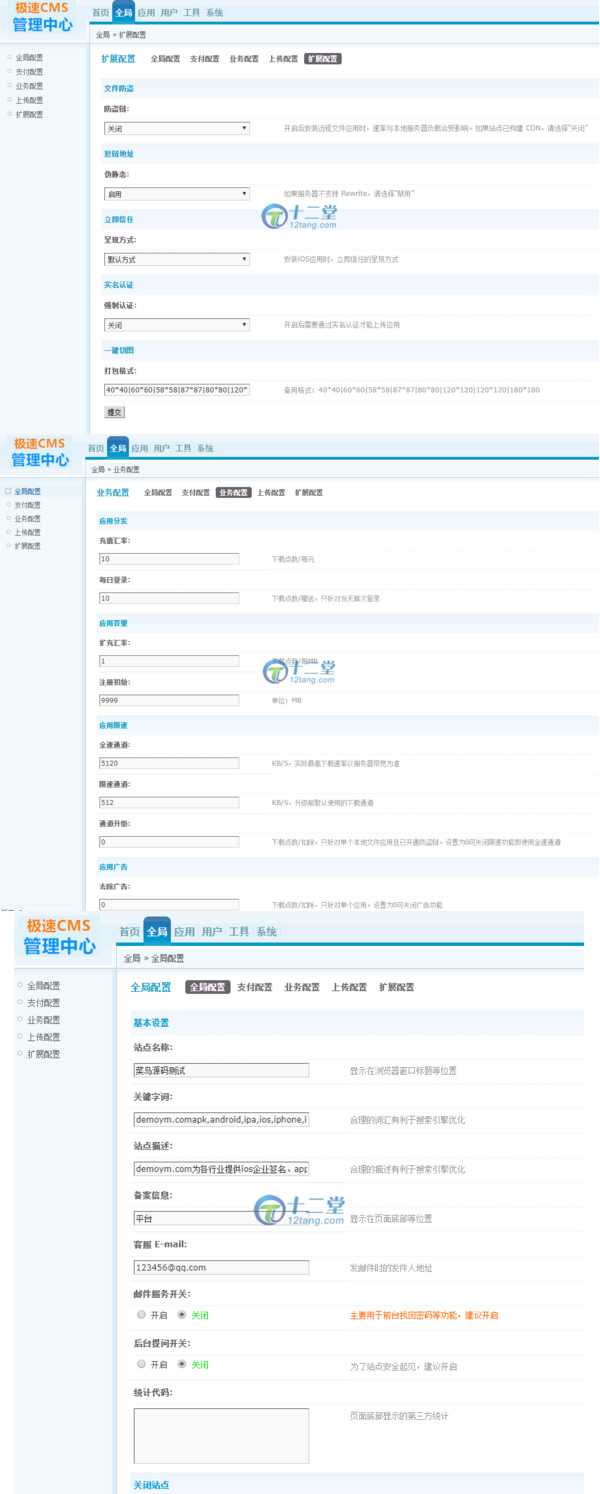
Task: Expand the 强制认证 dropdown
Action: click(176, 325)
